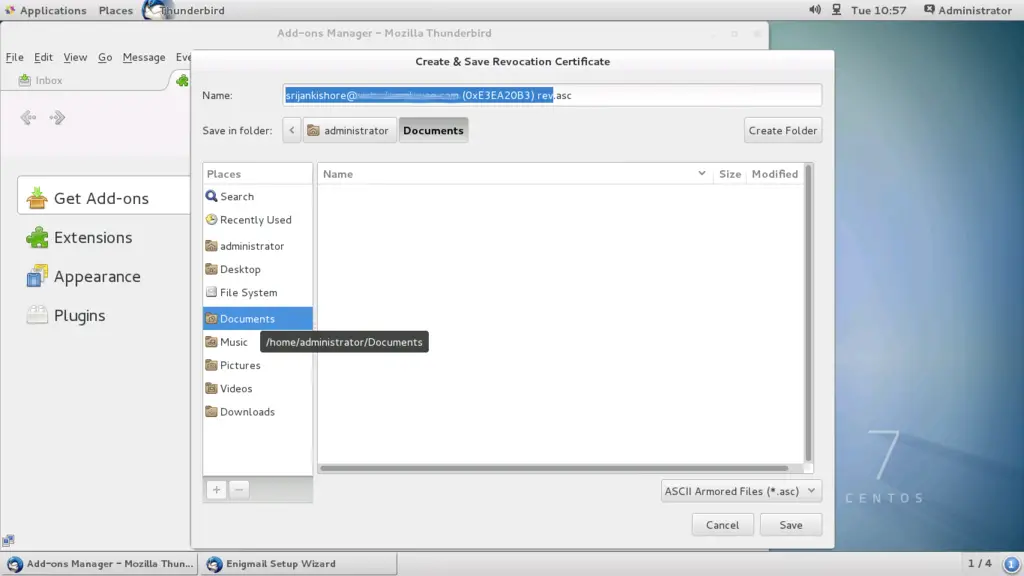Click the 1 / 4 workspace switcher
Image resolution: width=1024 pixels, height=576 pixels.
[979, 563]
